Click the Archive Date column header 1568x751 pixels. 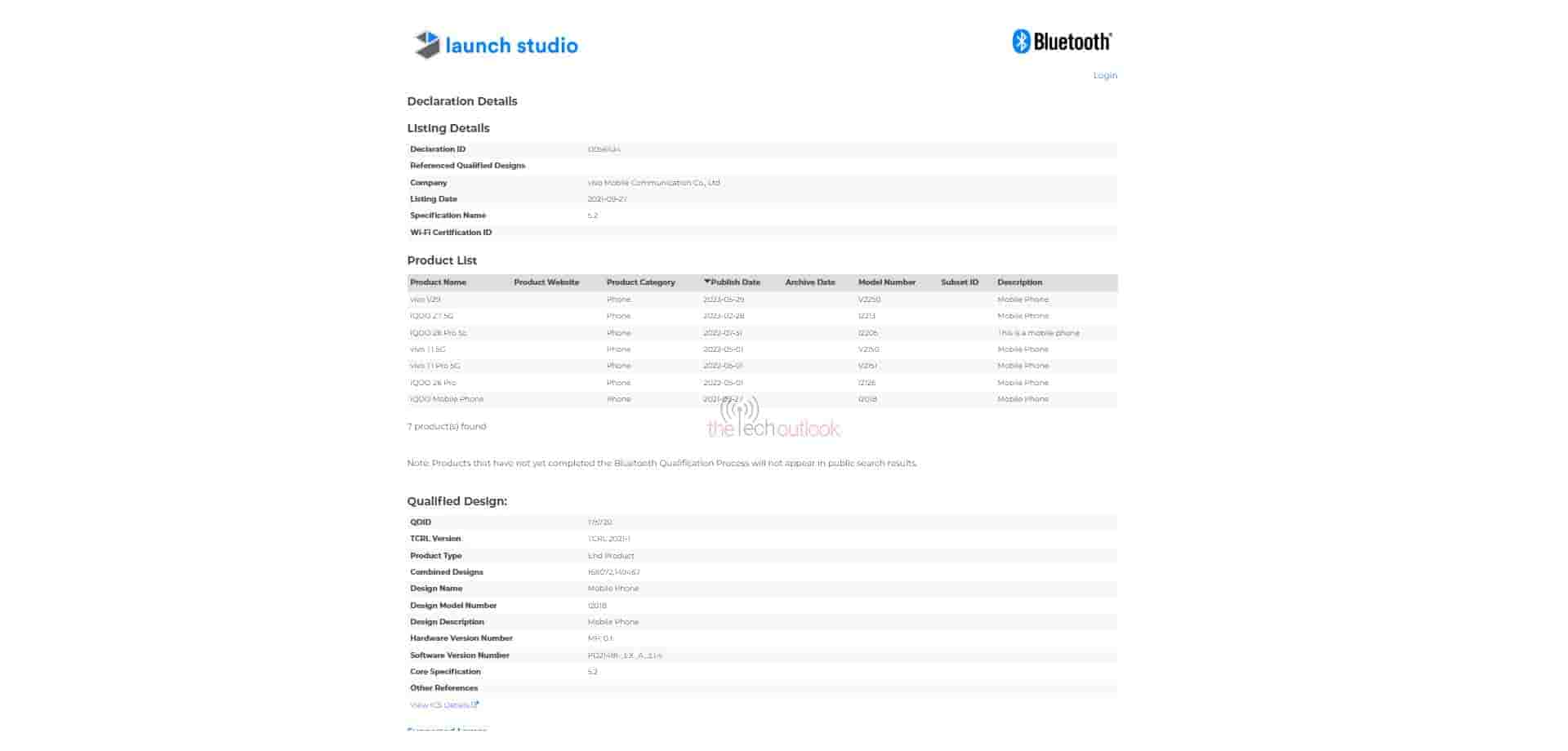click(x=809, y=282)
